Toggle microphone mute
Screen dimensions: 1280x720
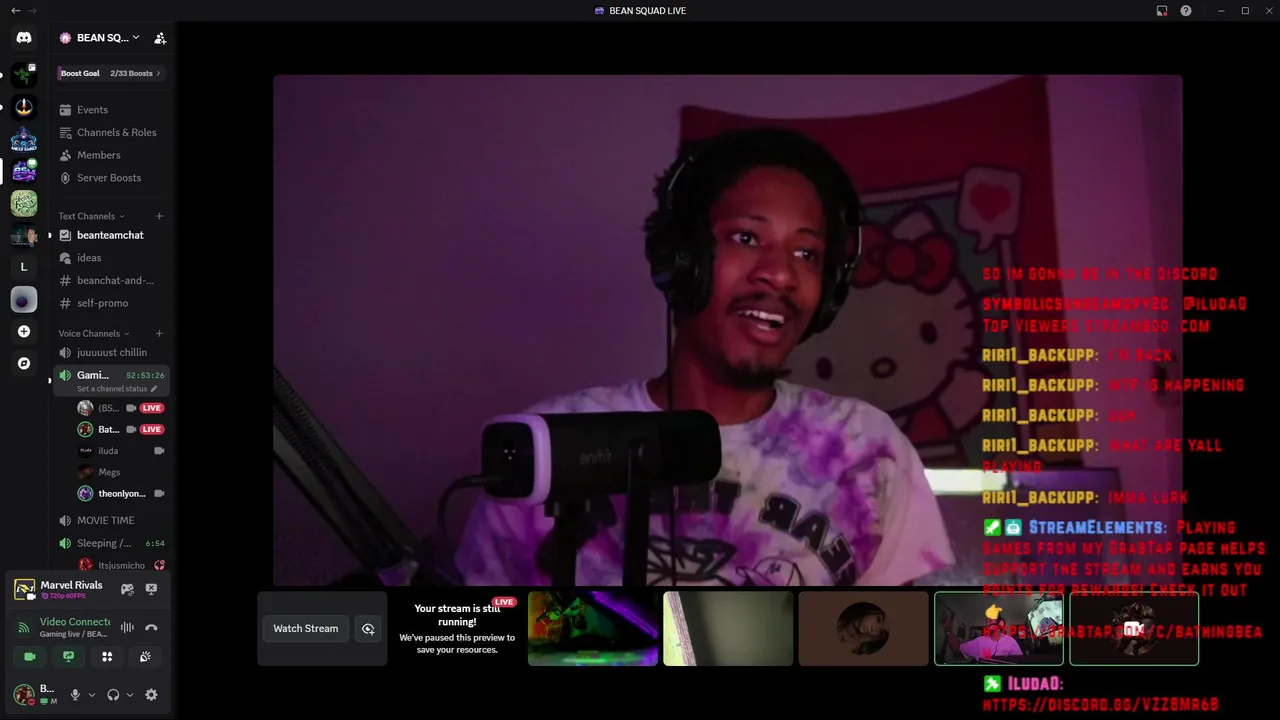(75, 695)
